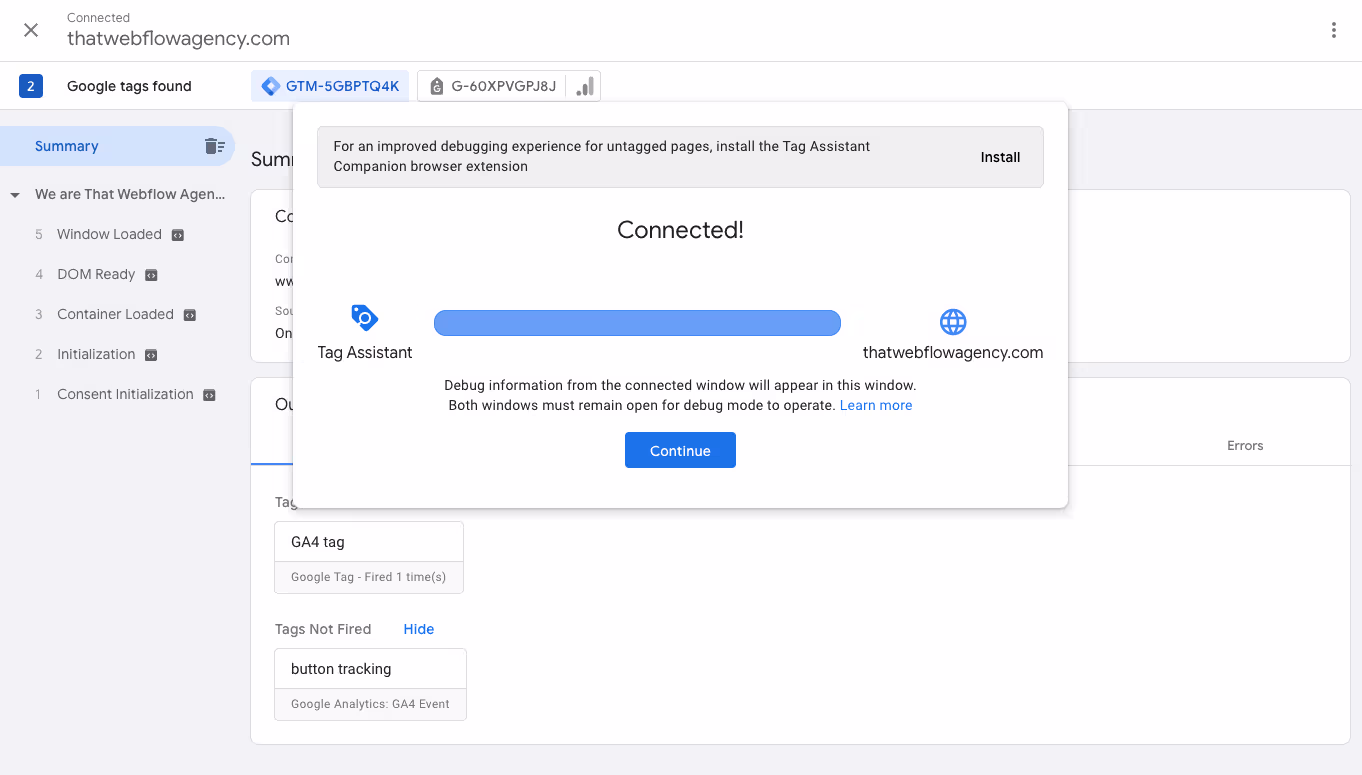
Task: Click the blue connection progress bar
Action: (637, 322)
